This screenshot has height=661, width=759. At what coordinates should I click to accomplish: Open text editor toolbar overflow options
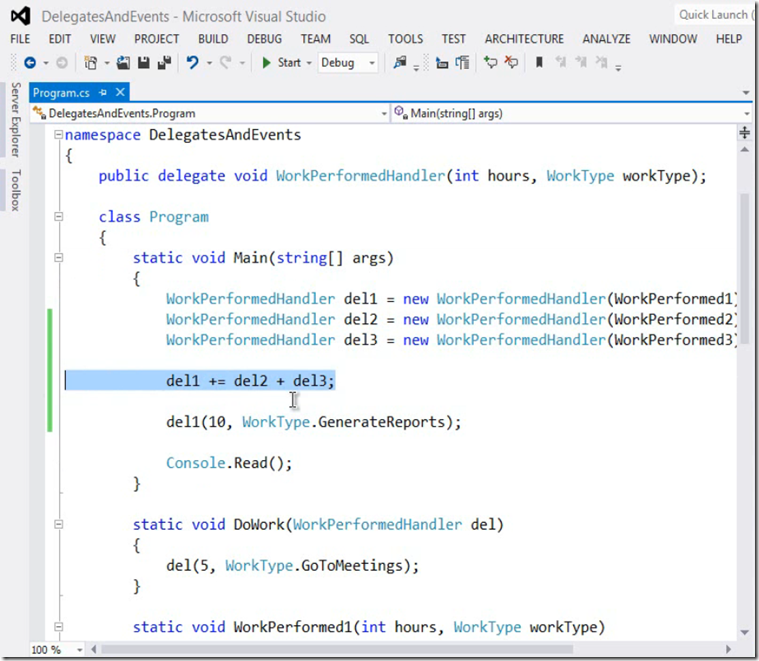(x=618, y=68)
